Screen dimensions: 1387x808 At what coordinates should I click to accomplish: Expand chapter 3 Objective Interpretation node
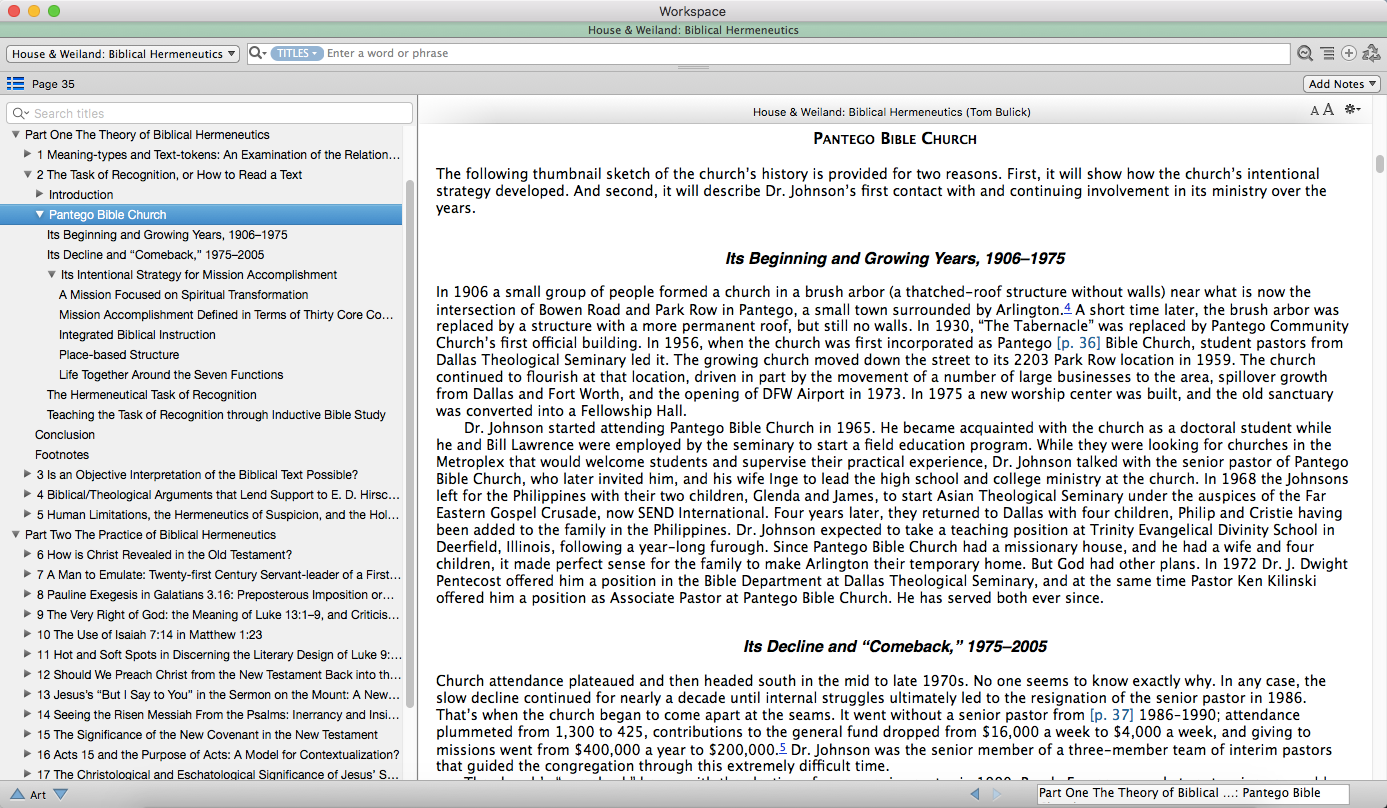pos(28,475)
